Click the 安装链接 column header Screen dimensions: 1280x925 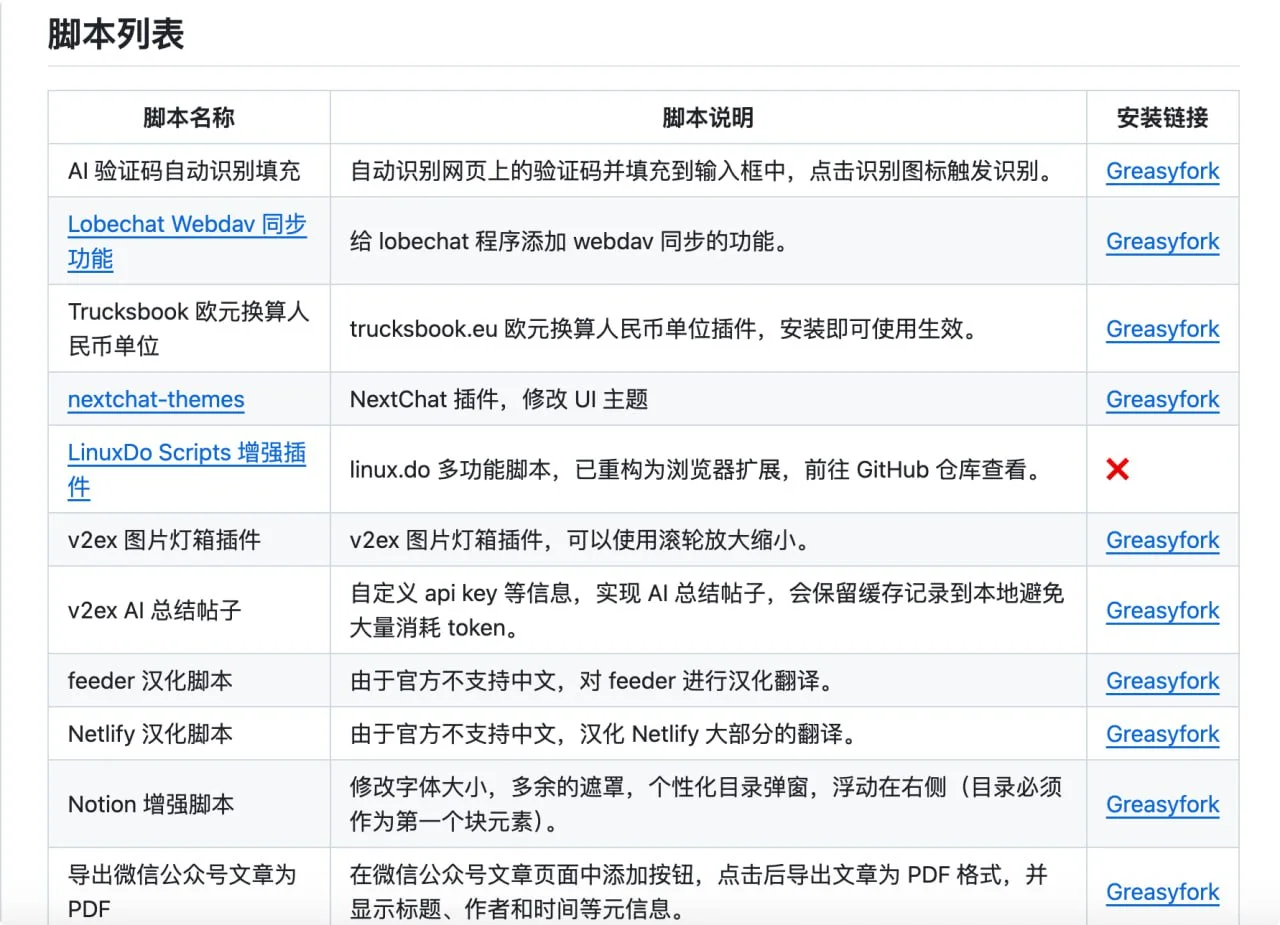[1163, 118]
